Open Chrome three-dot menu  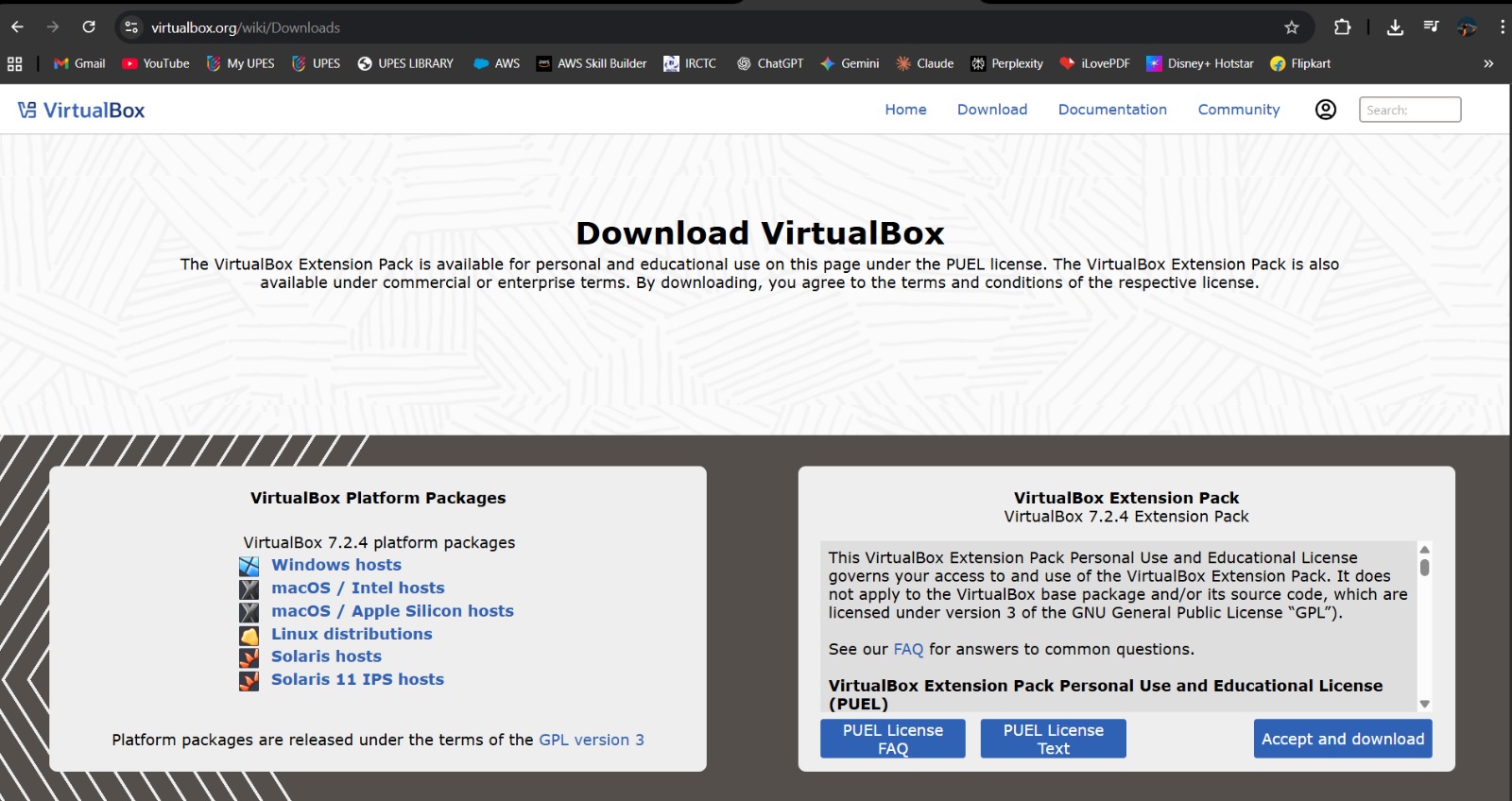pyautogui.click(x=1502, y=27)
